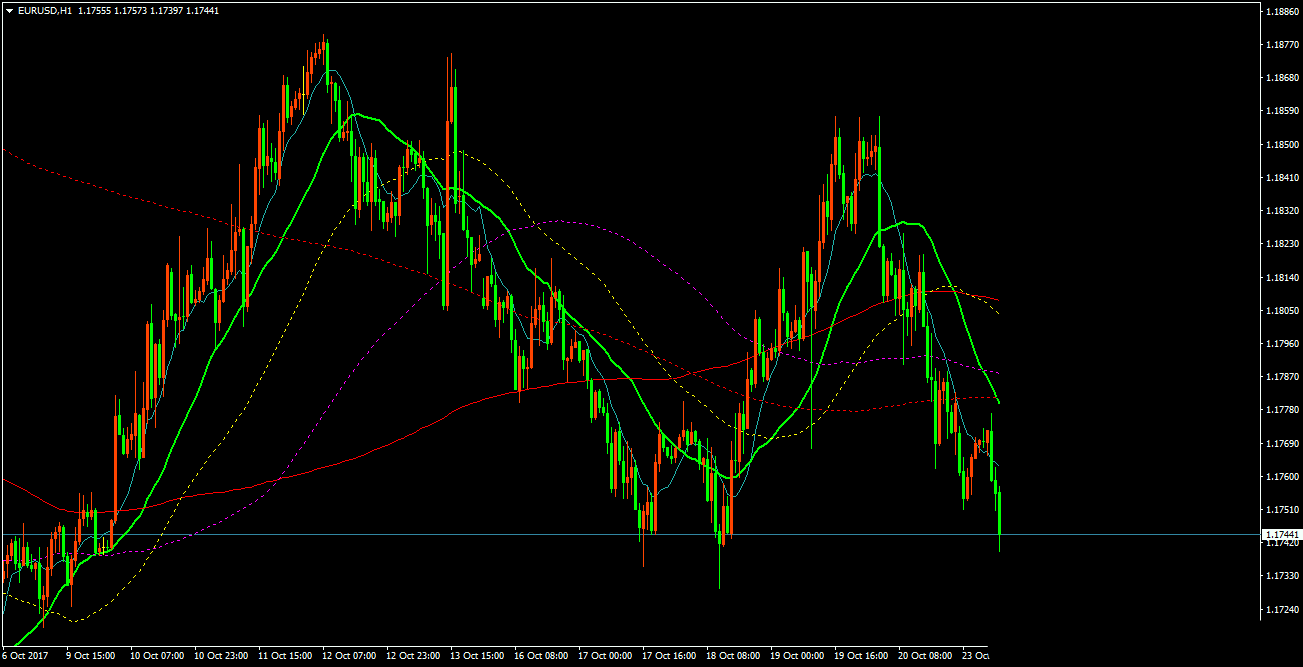Click the 1.18050 price scale label
Viewport: 1303px width, 667px height.
pos(1281,311)
